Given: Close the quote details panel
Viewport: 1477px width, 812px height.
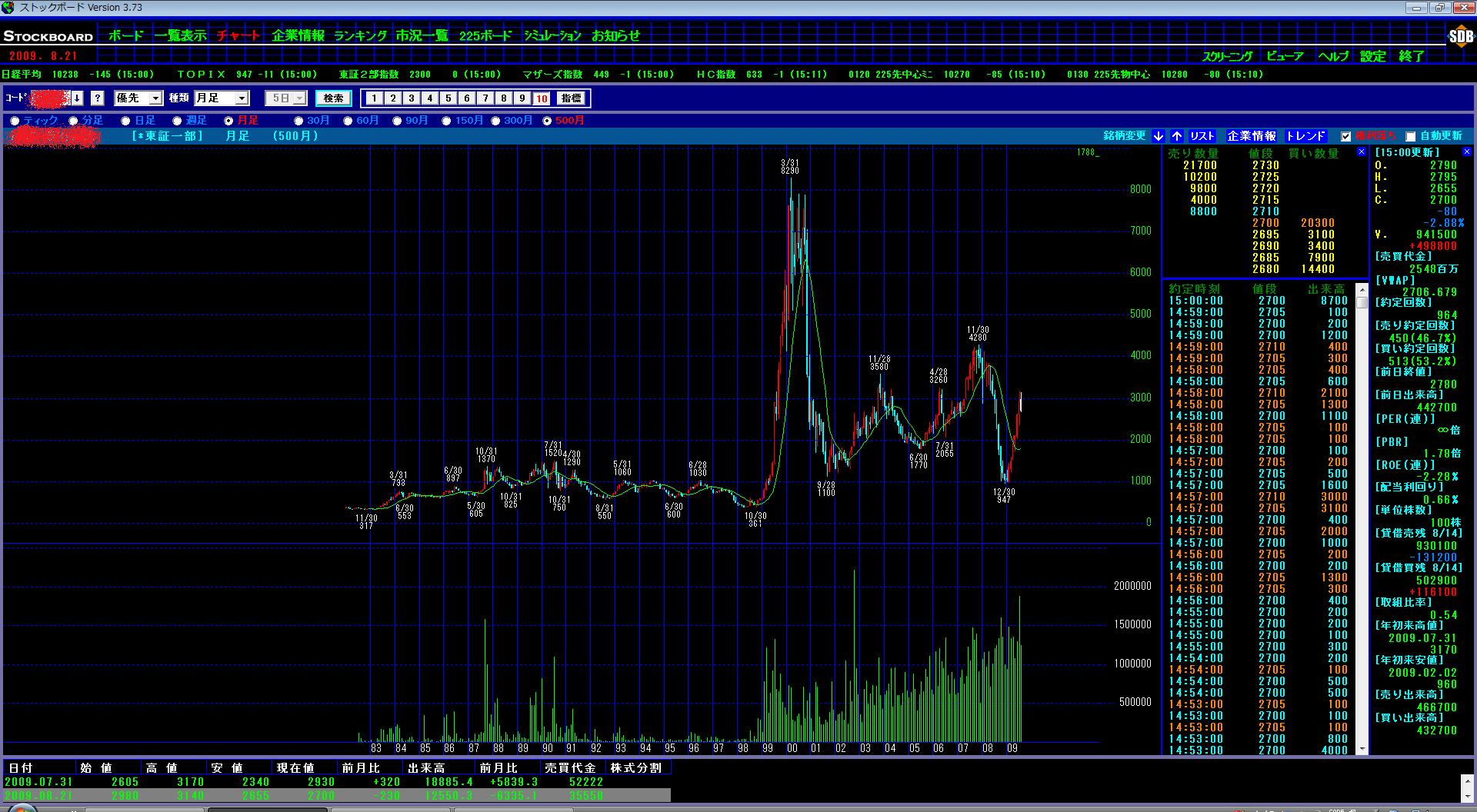Looking at the screenshot, I should [1466, 152].
